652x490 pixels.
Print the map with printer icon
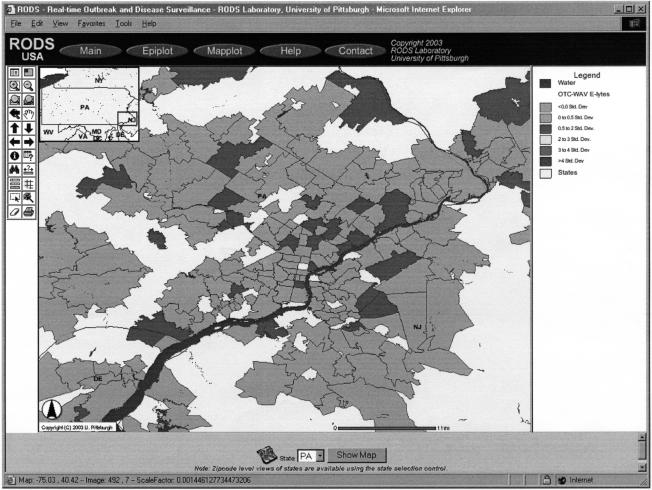pyautogui.click(x=28, y=212)
